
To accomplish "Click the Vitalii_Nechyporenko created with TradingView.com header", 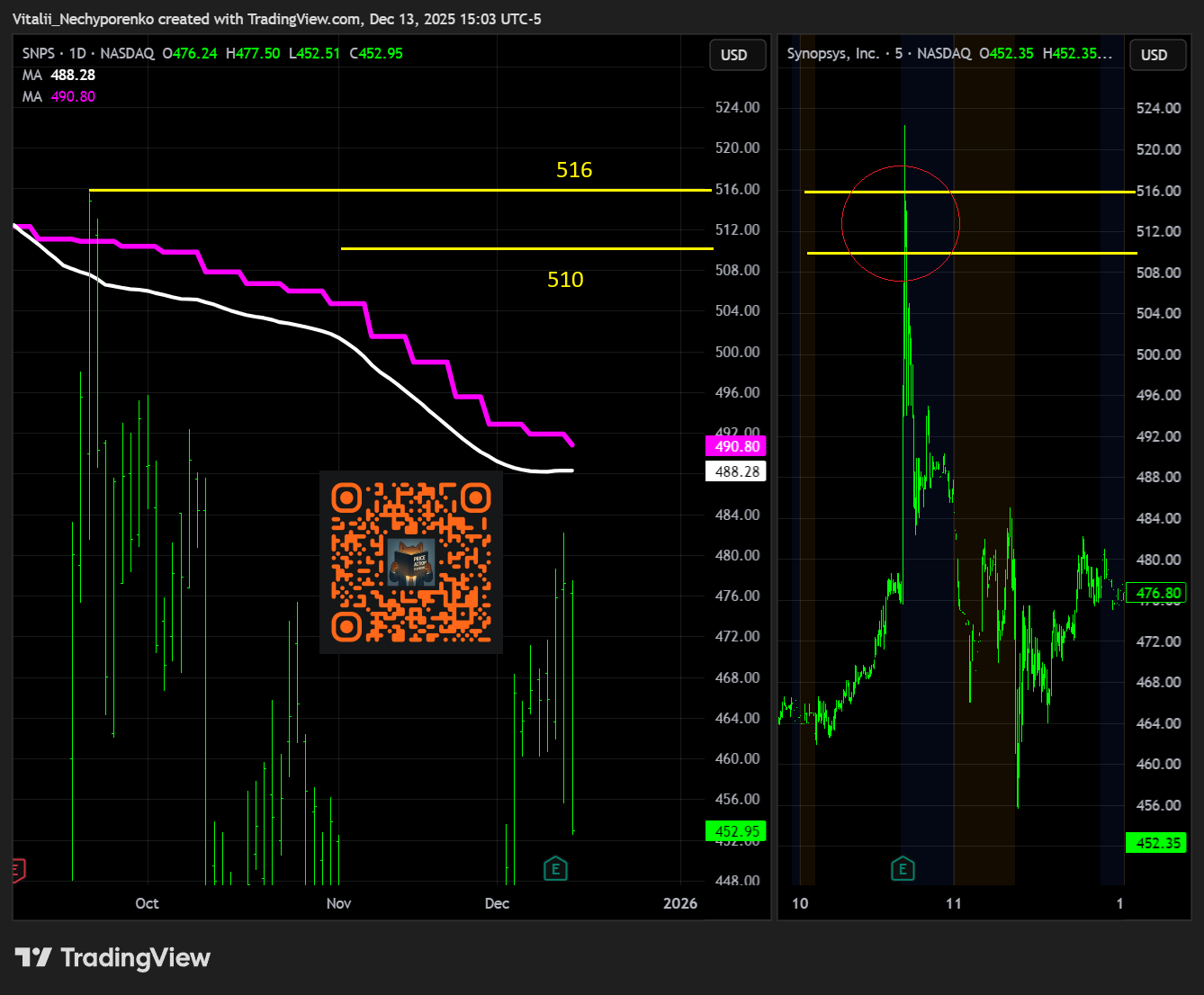I will click(277, 19).
